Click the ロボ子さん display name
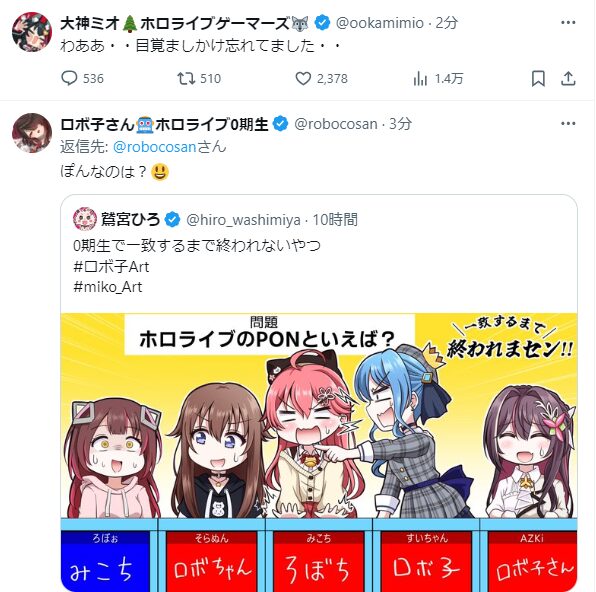The width and height of the screenshot is (596, 592). point(98,124)
